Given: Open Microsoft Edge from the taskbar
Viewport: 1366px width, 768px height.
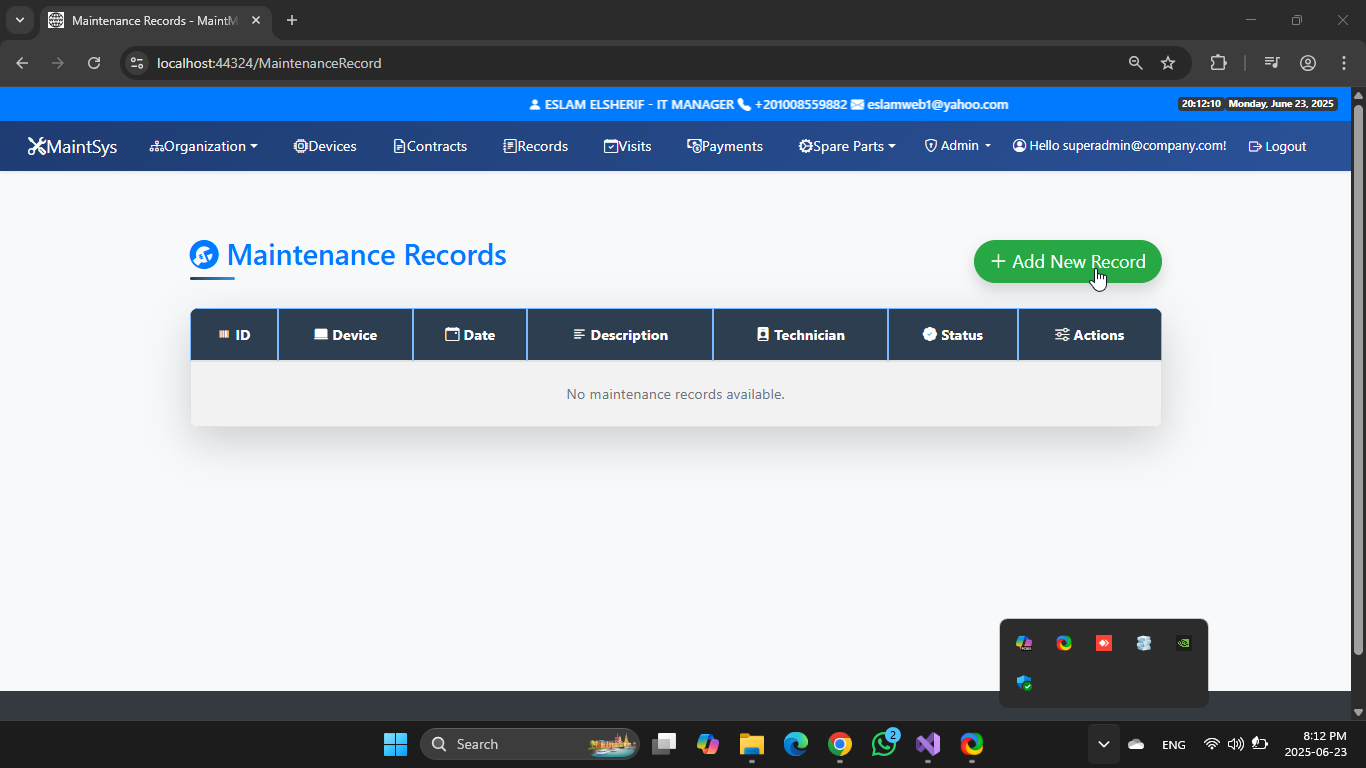Looking at the screenshot, I should (x=796, y=744).
